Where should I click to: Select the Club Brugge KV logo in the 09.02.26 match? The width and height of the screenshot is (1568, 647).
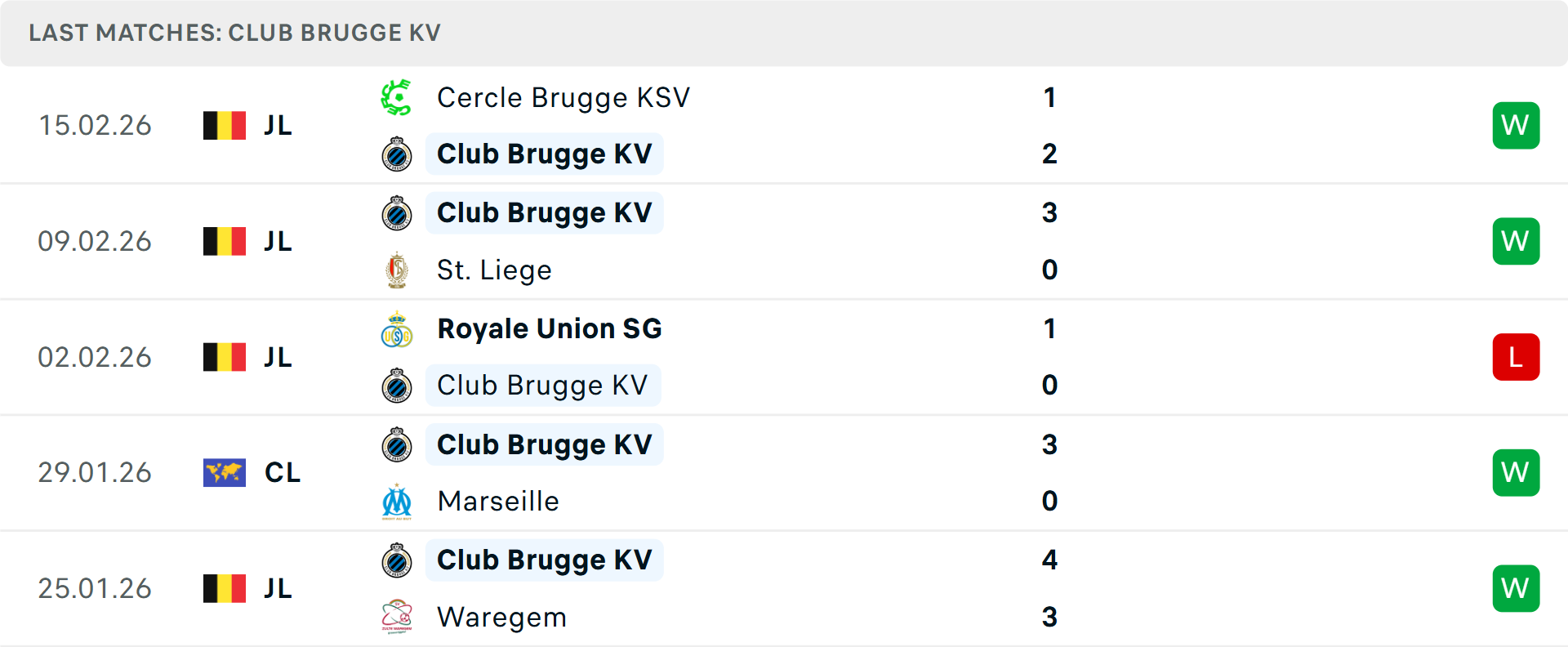click(x=396, y=212)
